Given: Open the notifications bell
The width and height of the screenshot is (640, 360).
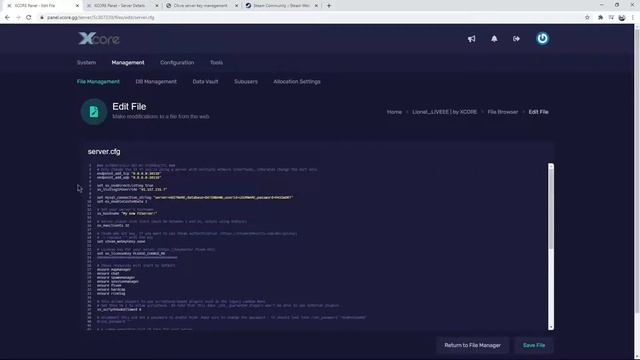Looking at the screenshot, I should pyautogui.click(x=494, y=39).
